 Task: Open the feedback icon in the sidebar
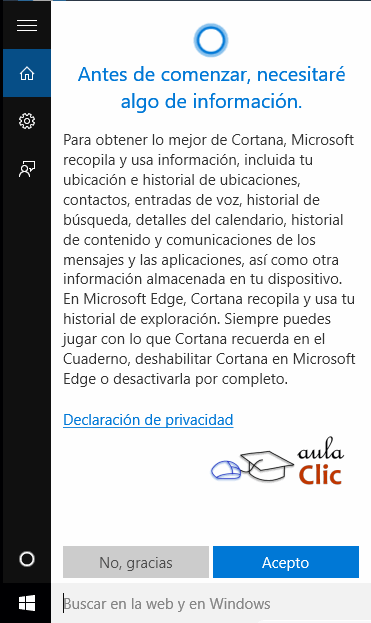point(27,168)
